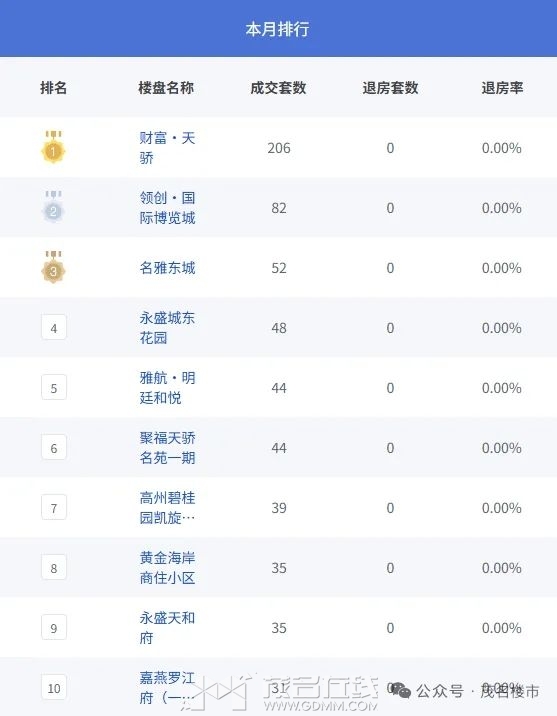Open the 雅航·明廷和悦 property link
The height and width of the screenshot is (716, 557).
point(167,388)
